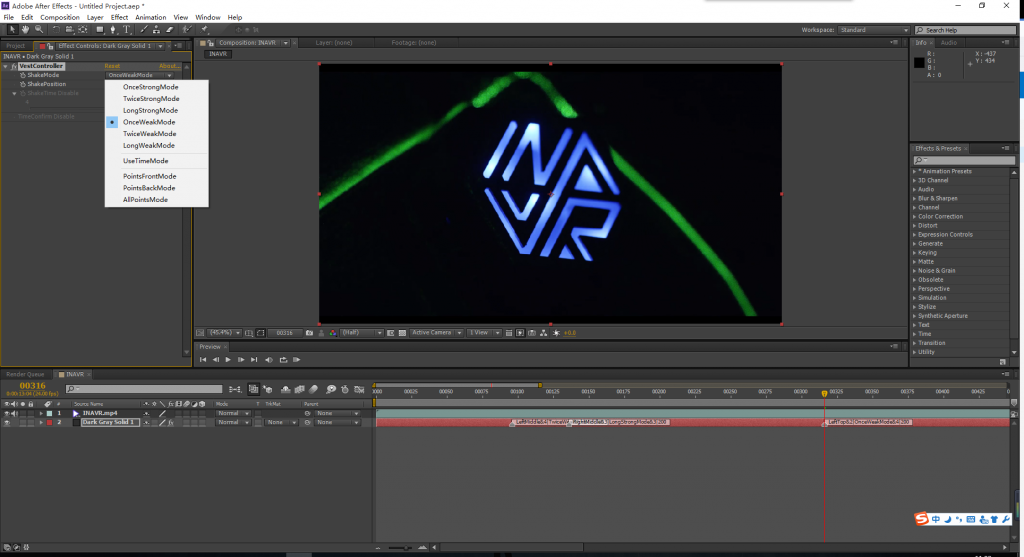Hide Dark Gray Solid 1 layer eye
This screenshot has height=557, width=1024.
click(x=7, y=422)
